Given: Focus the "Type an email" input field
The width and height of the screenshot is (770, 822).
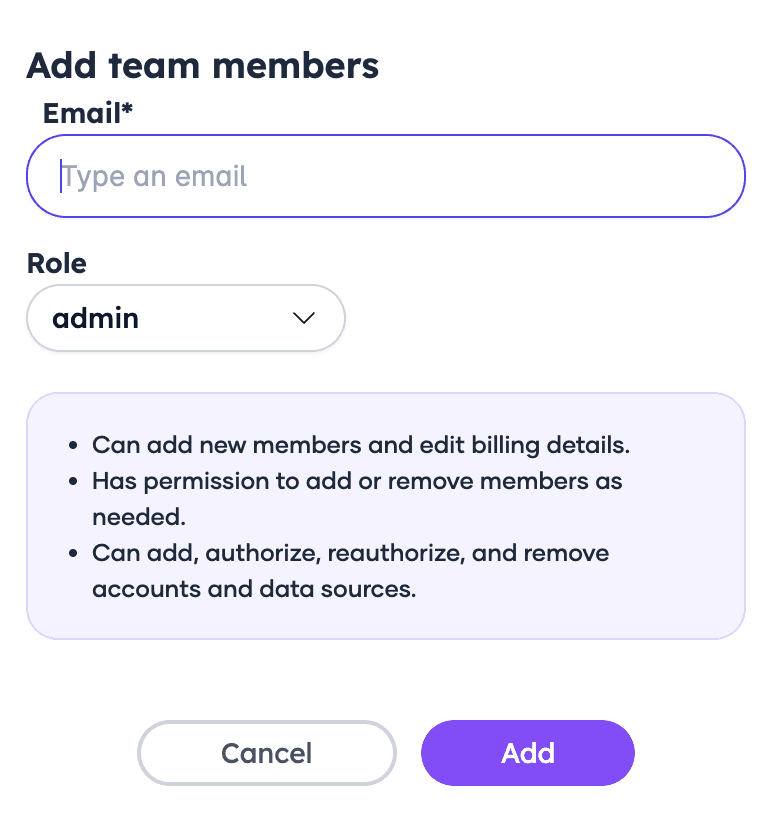Looking at the screenshot, I should pyautogui.click(x=385, y=177).
